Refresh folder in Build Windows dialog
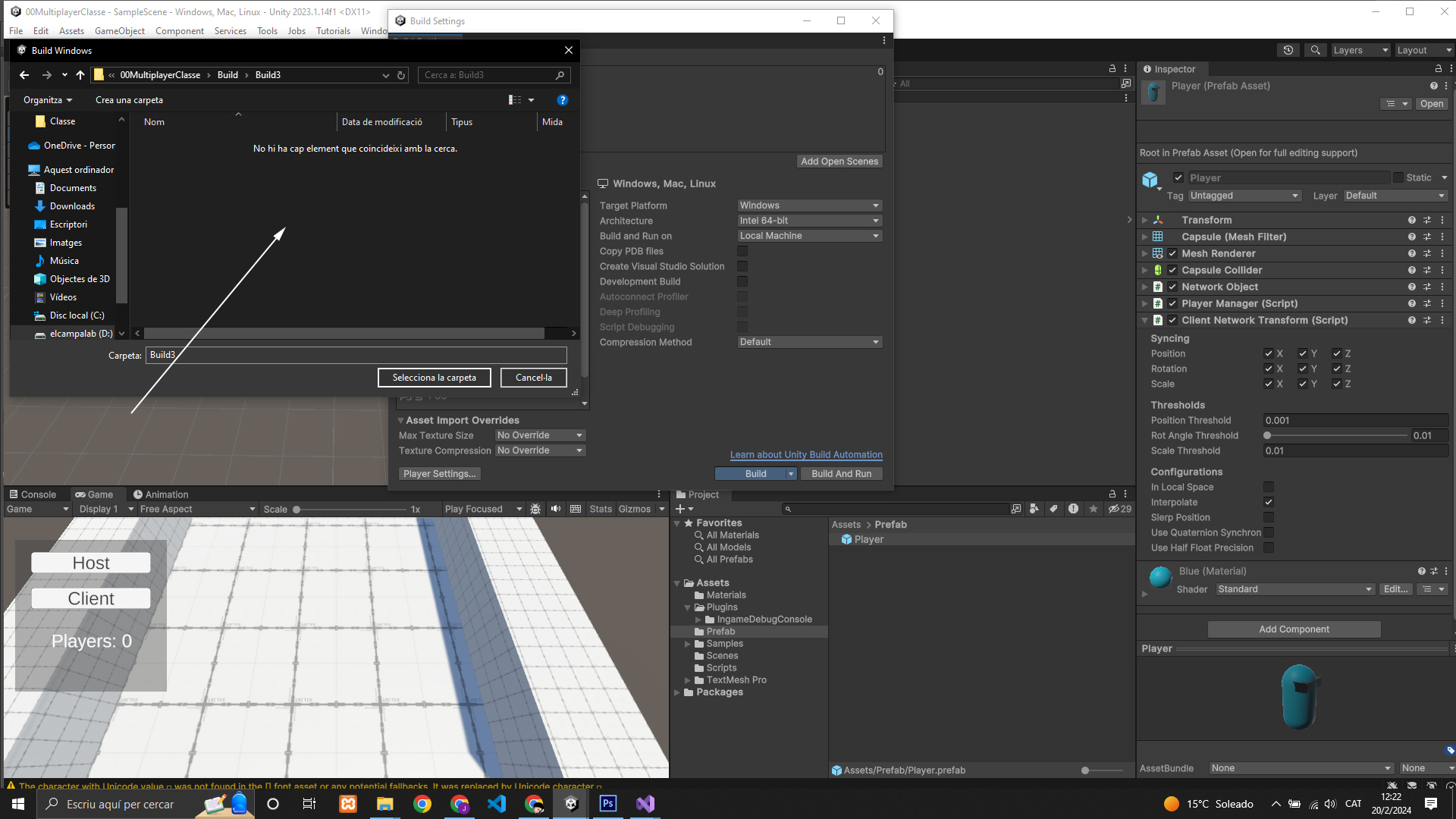This screenshot has height=819, width=1456. pyautogui.click(x=401, y=75)
